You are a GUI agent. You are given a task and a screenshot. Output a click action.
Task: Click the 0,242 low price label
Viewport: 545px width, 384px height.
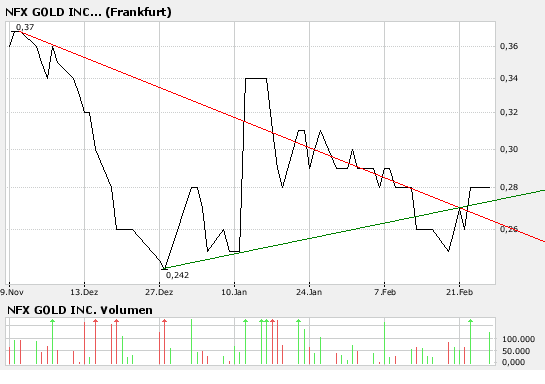click(x=177, y=275)
